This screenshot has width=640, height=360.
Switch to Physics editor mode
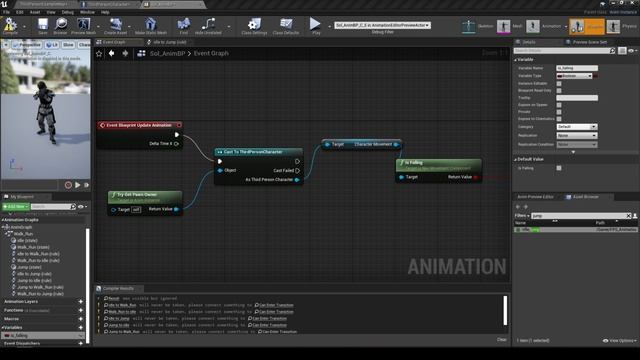click(621, 26)
